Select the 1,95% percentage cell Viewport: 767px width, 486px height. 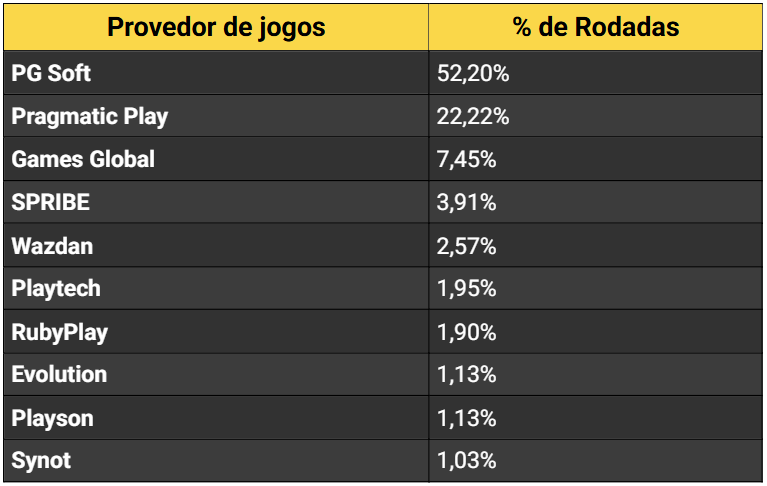tap(467, 289)
